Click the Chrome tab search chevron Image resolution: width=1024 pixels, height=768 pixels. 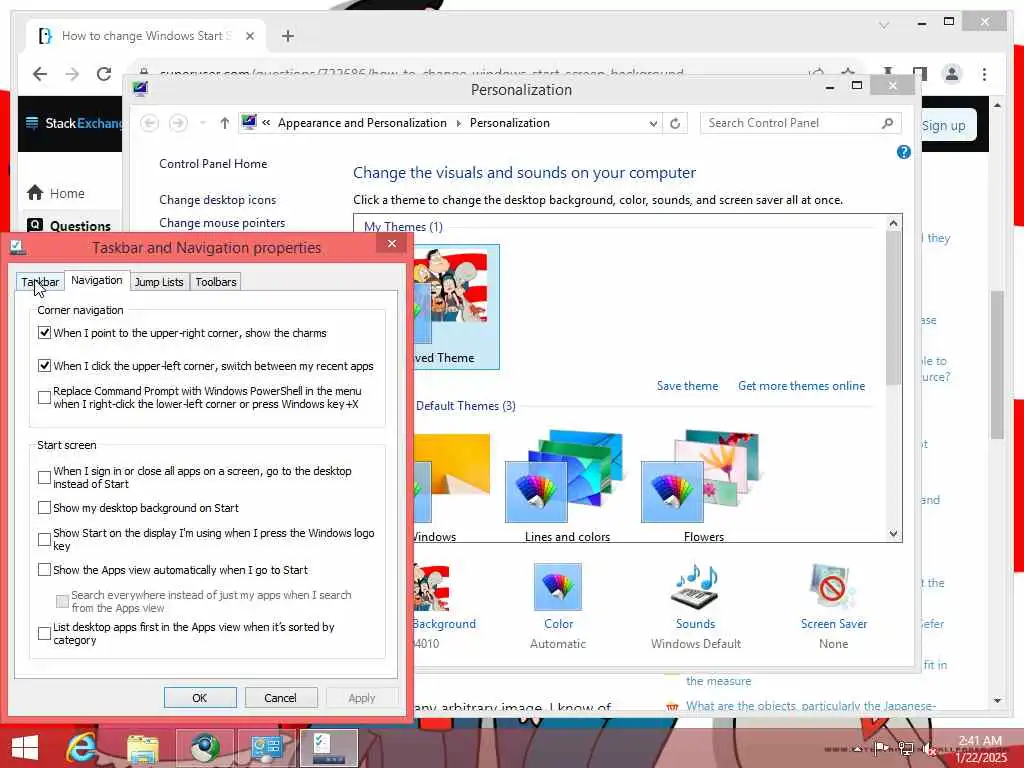tap(884, 25)
